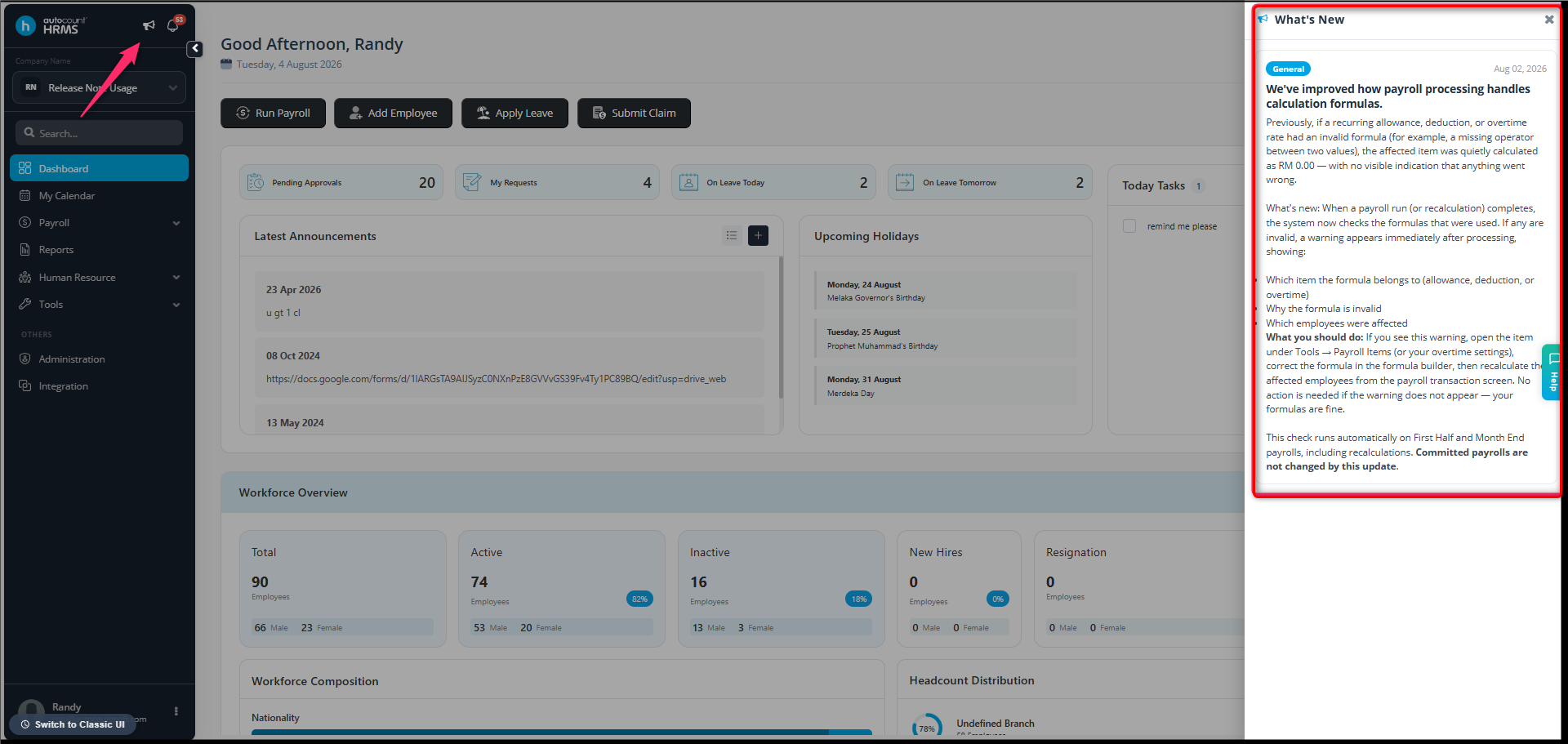Go to Dashboard in the sidebar
This screenshot has width=1568, height=744.
(x=99, y=168)
